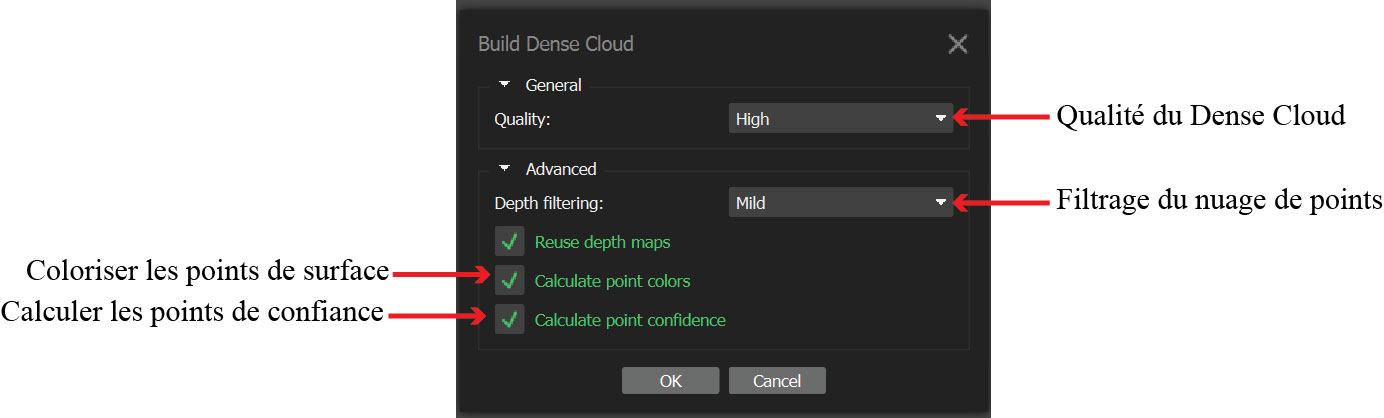Open the Depth filtering dropdown set to Mild
Screen dimensions: 1384x418
[840, 203]
